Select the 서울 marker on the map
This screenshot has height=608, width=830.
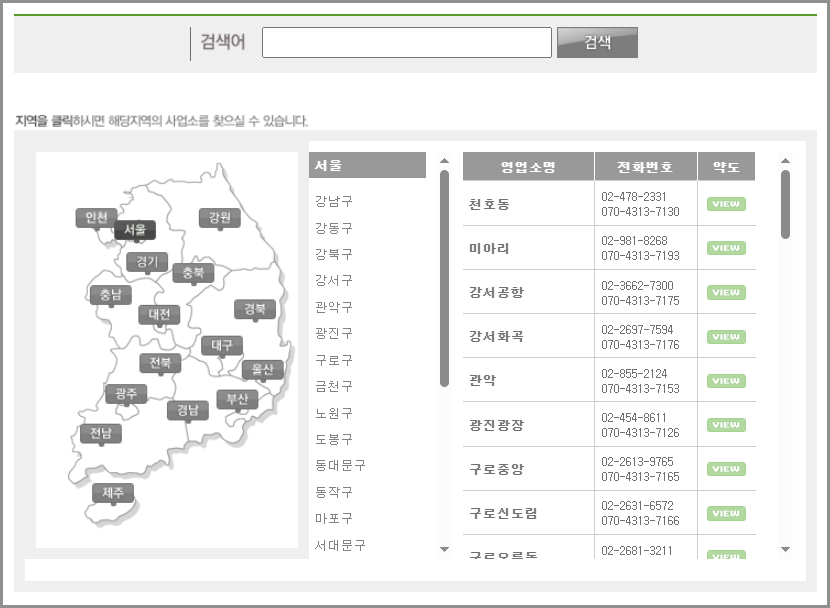coord(135,230)
